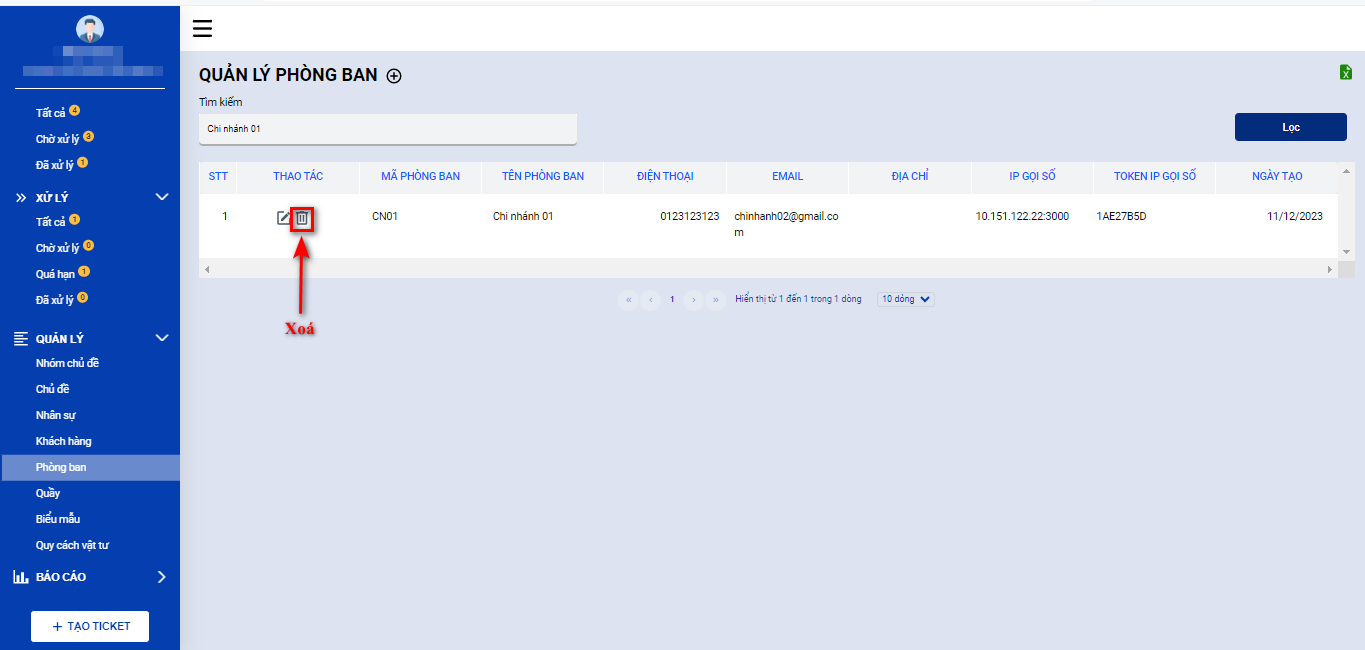This screenshot has width=1365, height=650.
Task: Export to Excel using the green icon
Action: [1346, 72]
